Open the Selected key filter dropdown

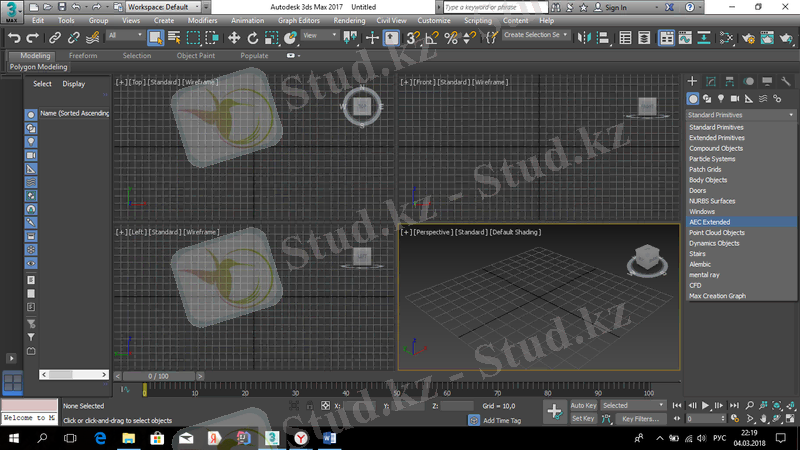[x=632, y=405]
